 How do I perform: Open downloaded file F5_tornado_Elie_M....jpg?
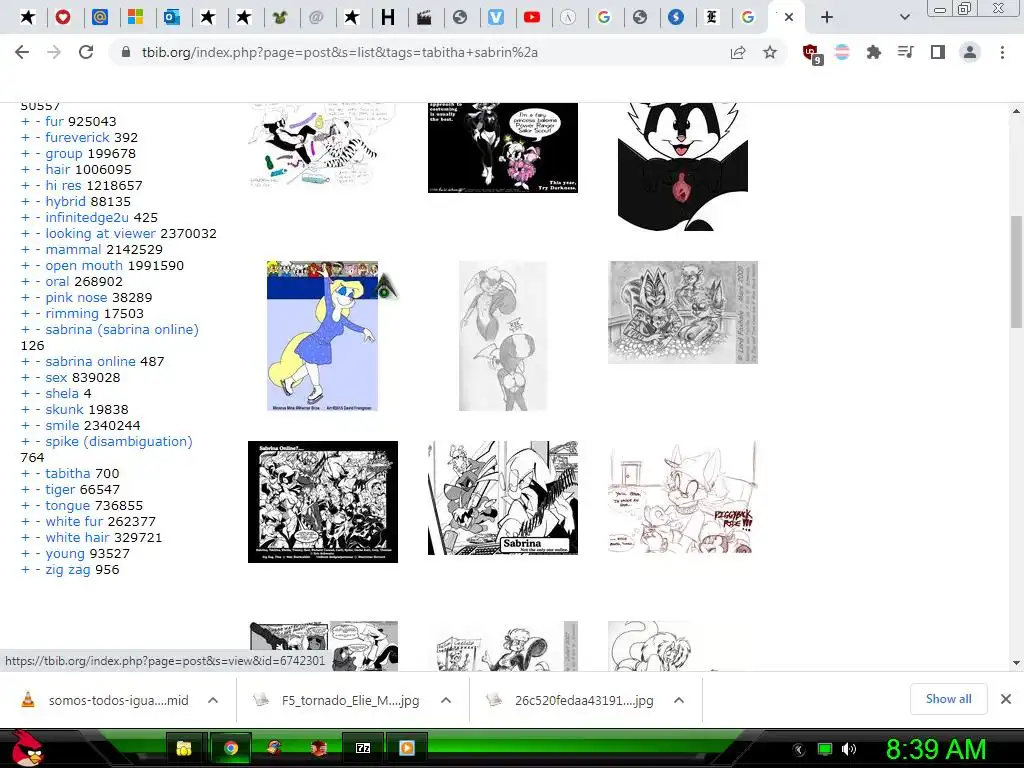[338, 700]
